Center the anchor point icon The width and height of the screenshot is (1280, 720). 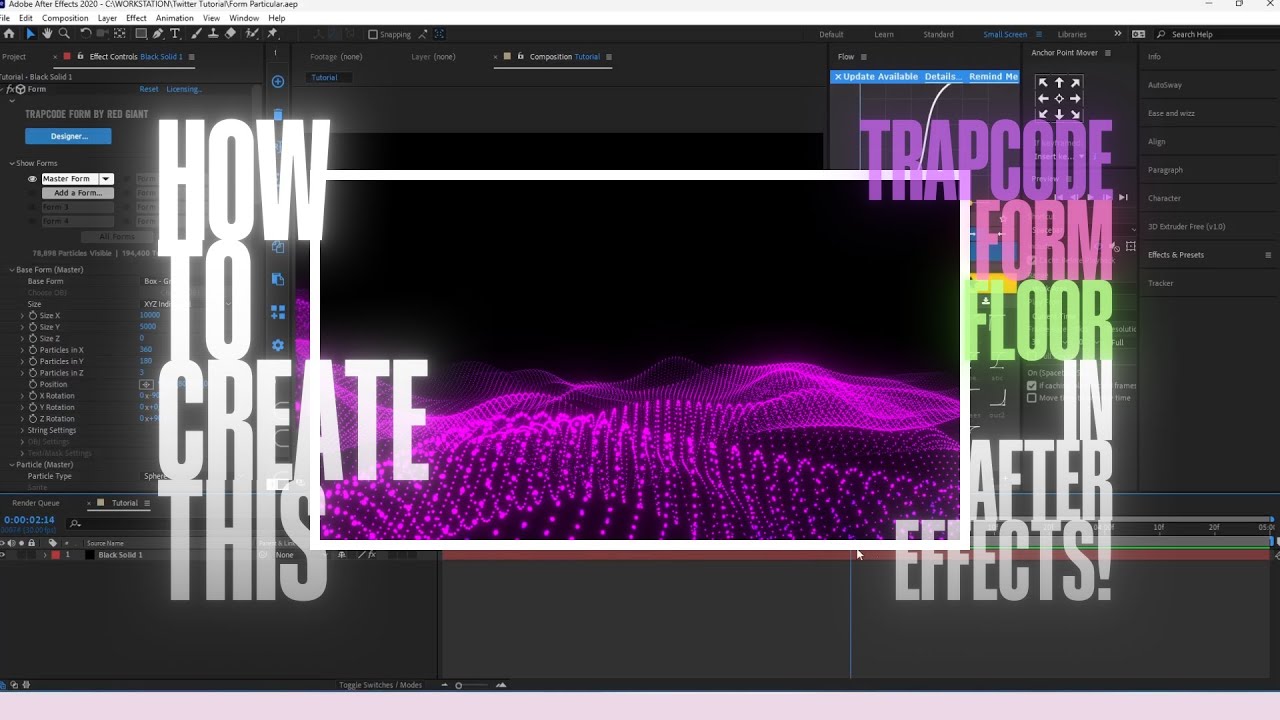point(1059,99)
